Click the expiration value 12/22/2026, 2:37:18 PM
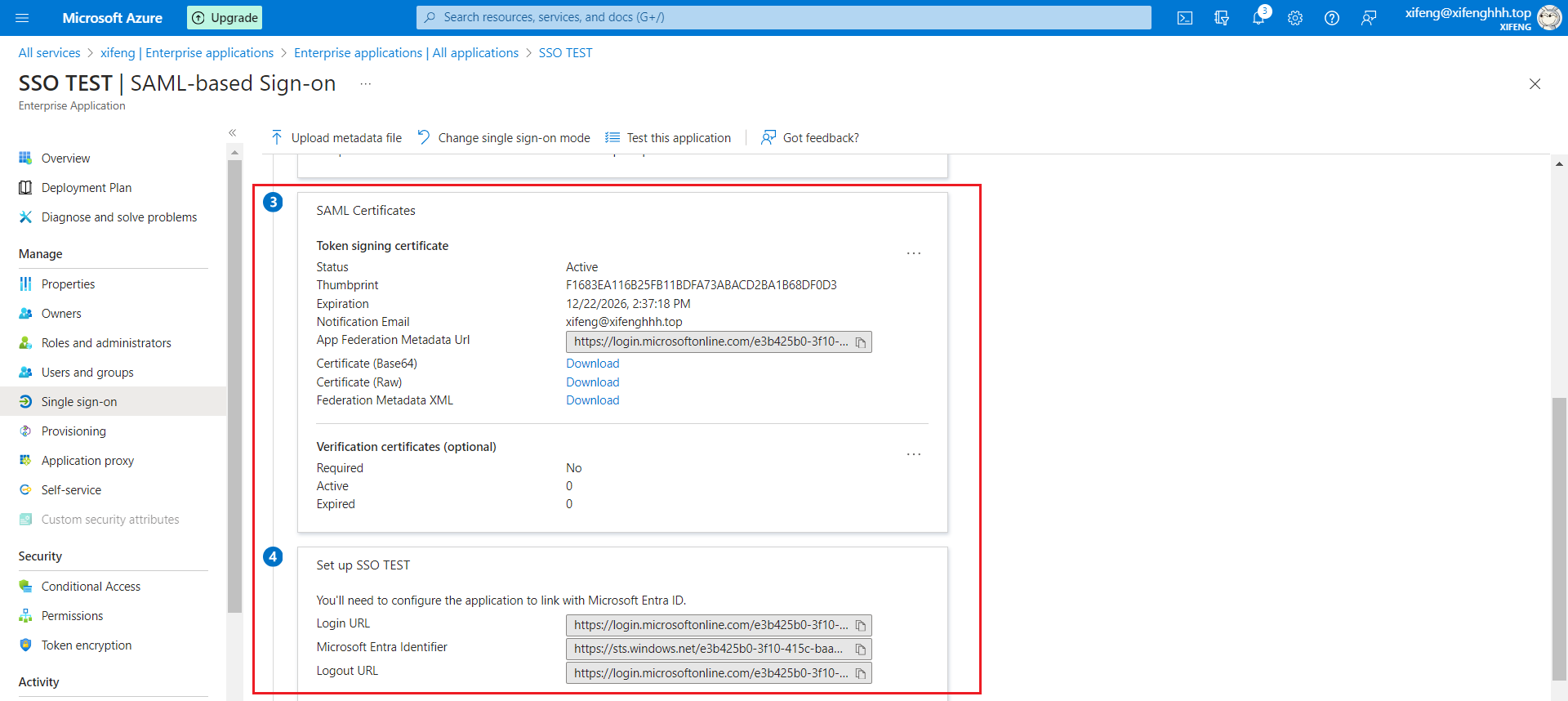1568x701 pixels. [628, 304]
